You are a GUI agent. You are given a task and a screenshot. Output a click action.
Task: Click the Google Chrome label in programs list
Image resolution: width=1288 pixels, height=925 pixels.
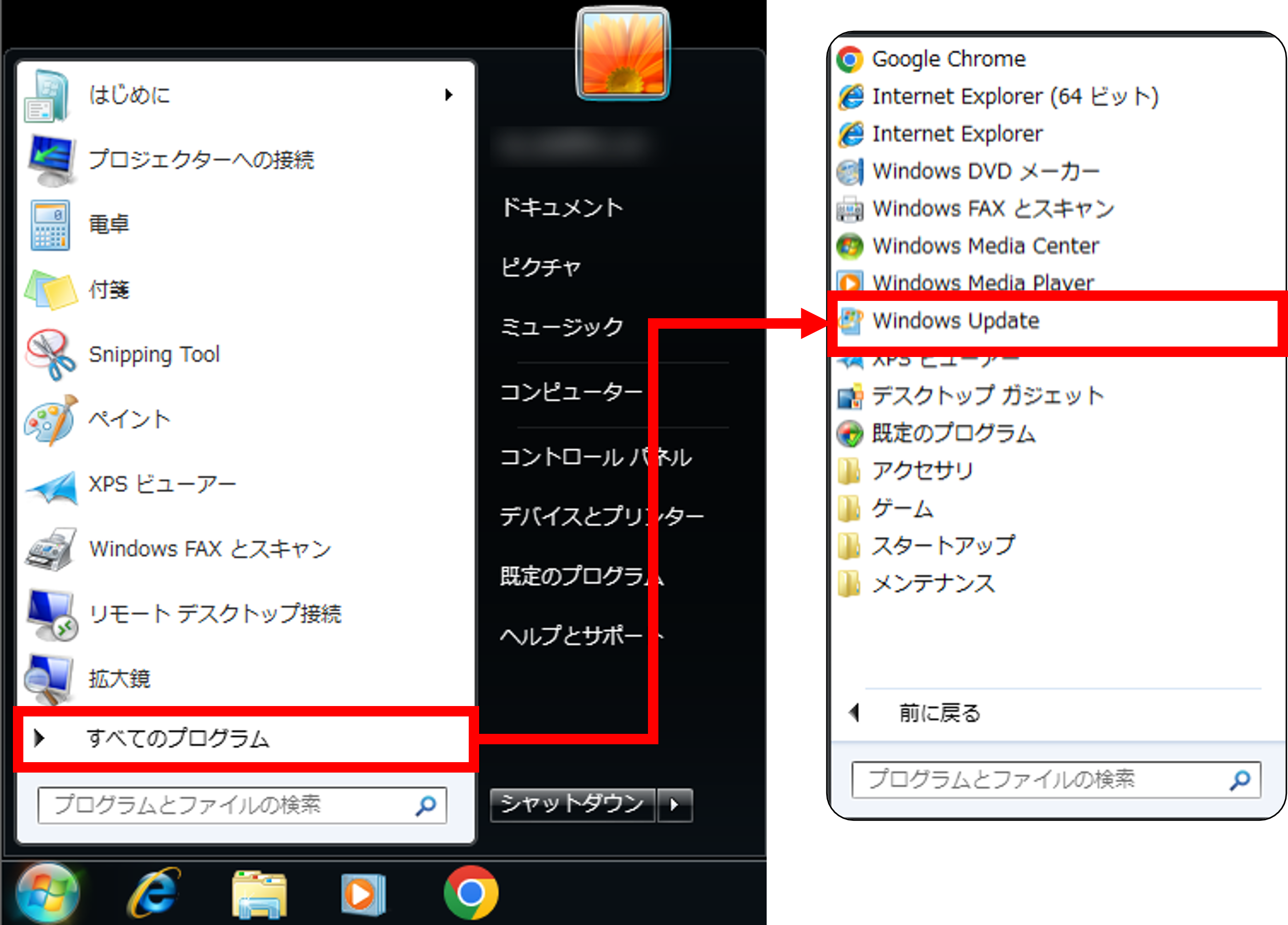click(949, 59)
